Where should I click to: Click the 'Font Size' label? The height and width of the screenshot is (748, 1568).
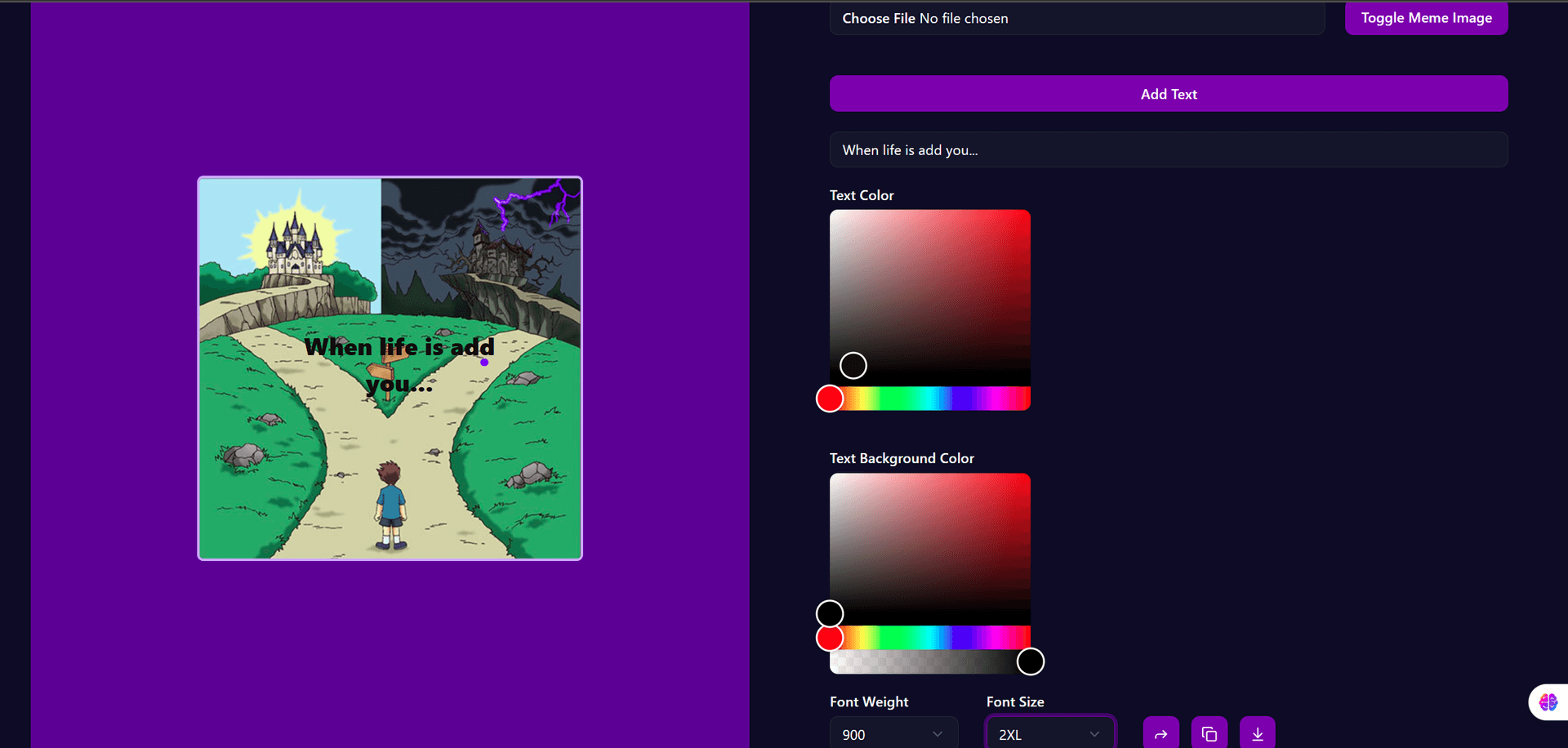(x=1015, y=701)
